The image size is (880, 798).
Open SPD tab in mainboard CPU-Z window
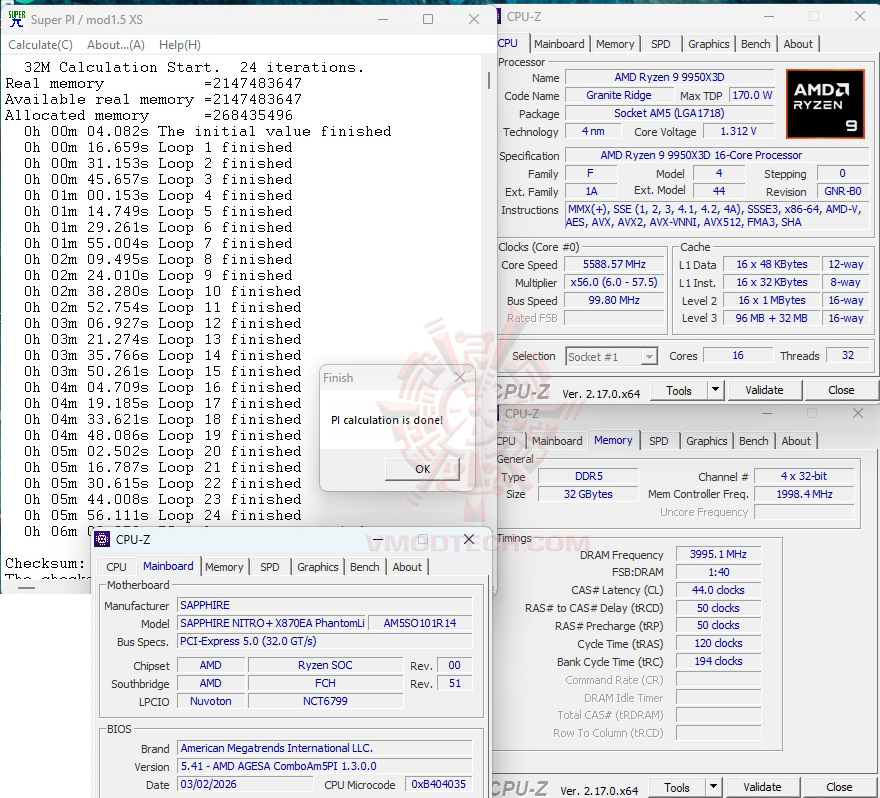pos(269,567)
